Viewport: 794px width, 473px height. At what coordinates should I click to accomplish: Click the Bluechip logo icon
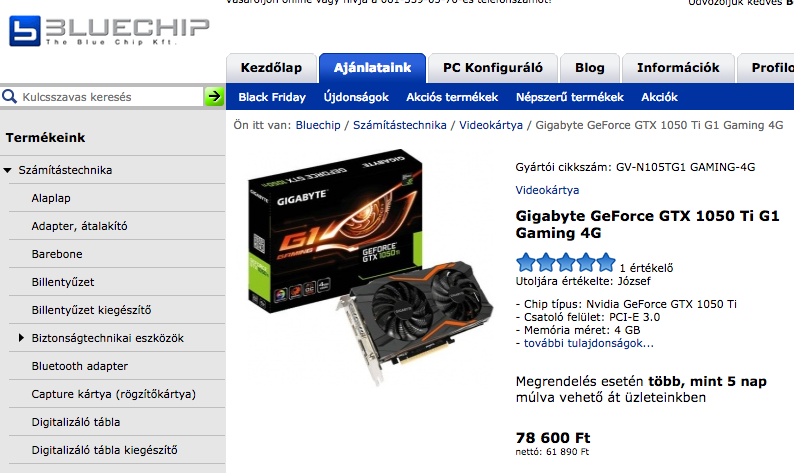[x=25, y=31]
